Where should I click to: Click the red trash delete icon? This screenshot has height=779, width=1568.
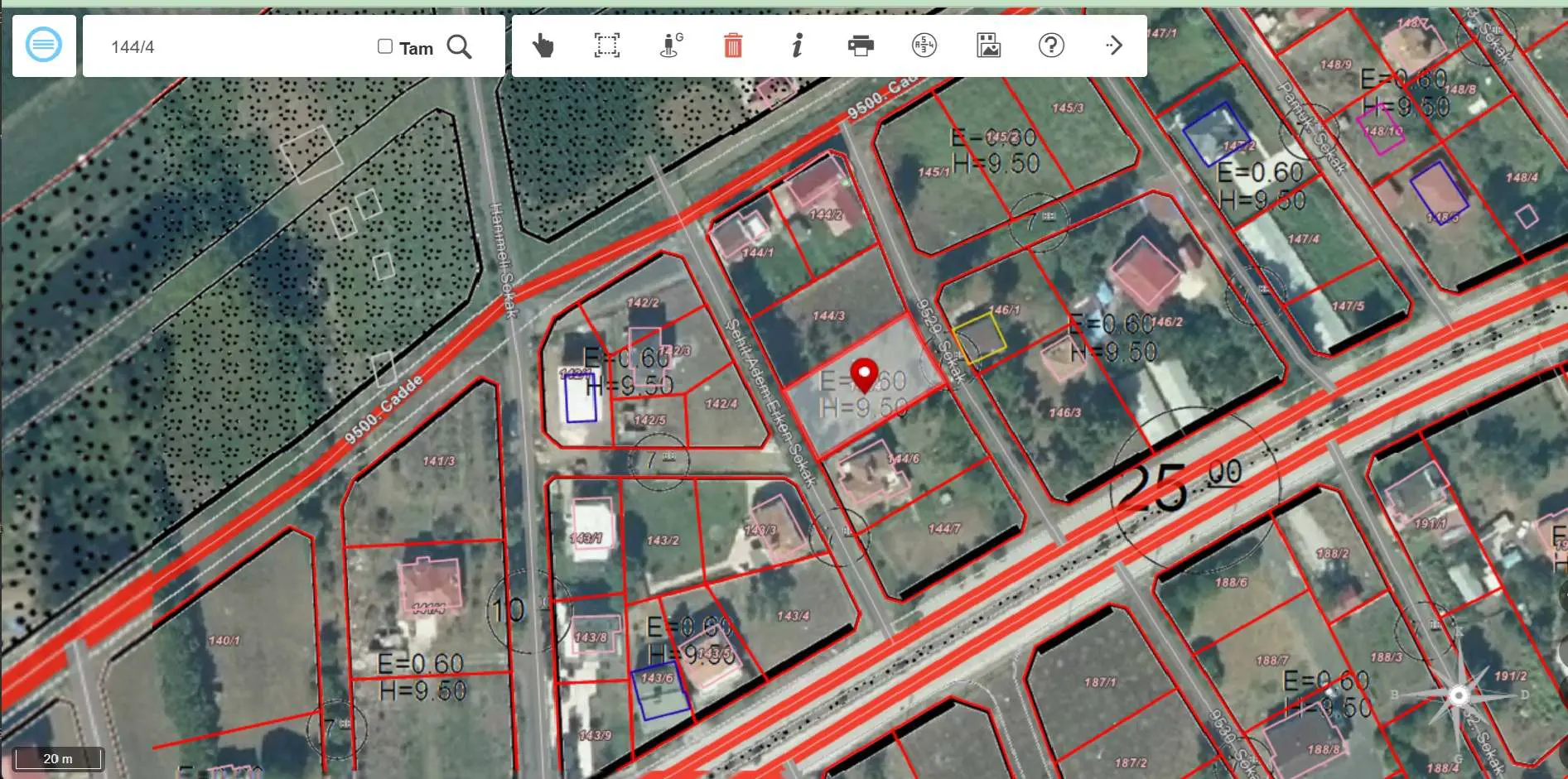(733, 46)
